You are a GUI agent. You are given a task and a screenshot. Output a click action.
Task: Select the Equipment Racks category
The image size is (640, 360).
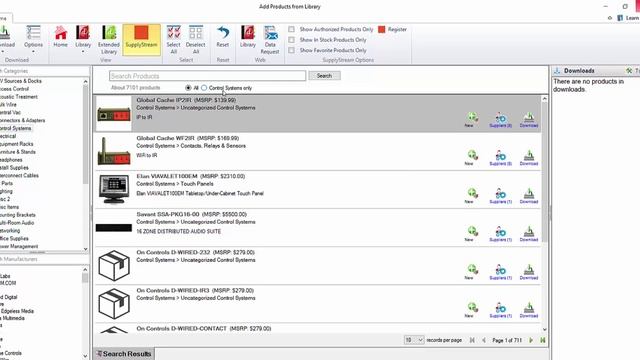[x=17, y=144]
